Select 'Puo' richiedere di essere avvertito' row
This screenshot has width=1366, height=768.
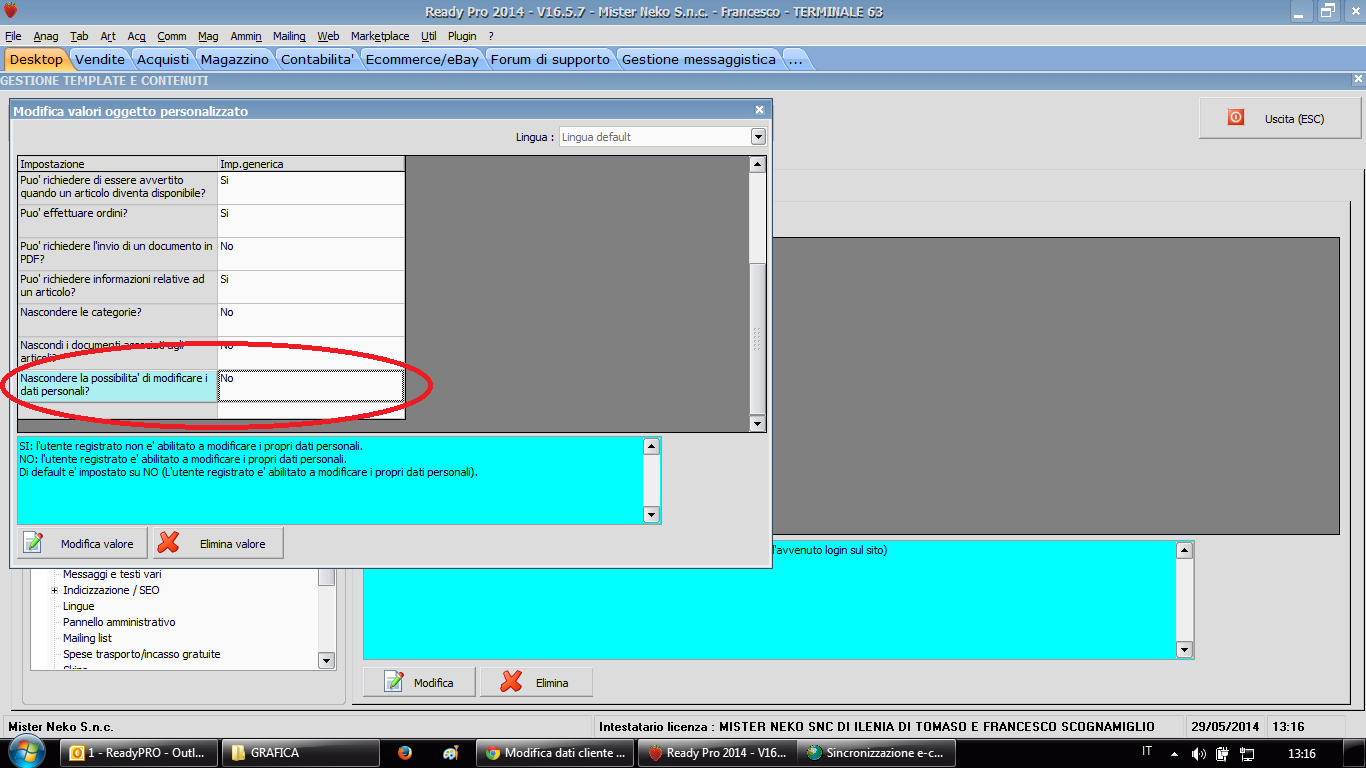pyautogui.click(x=211, y=188)
